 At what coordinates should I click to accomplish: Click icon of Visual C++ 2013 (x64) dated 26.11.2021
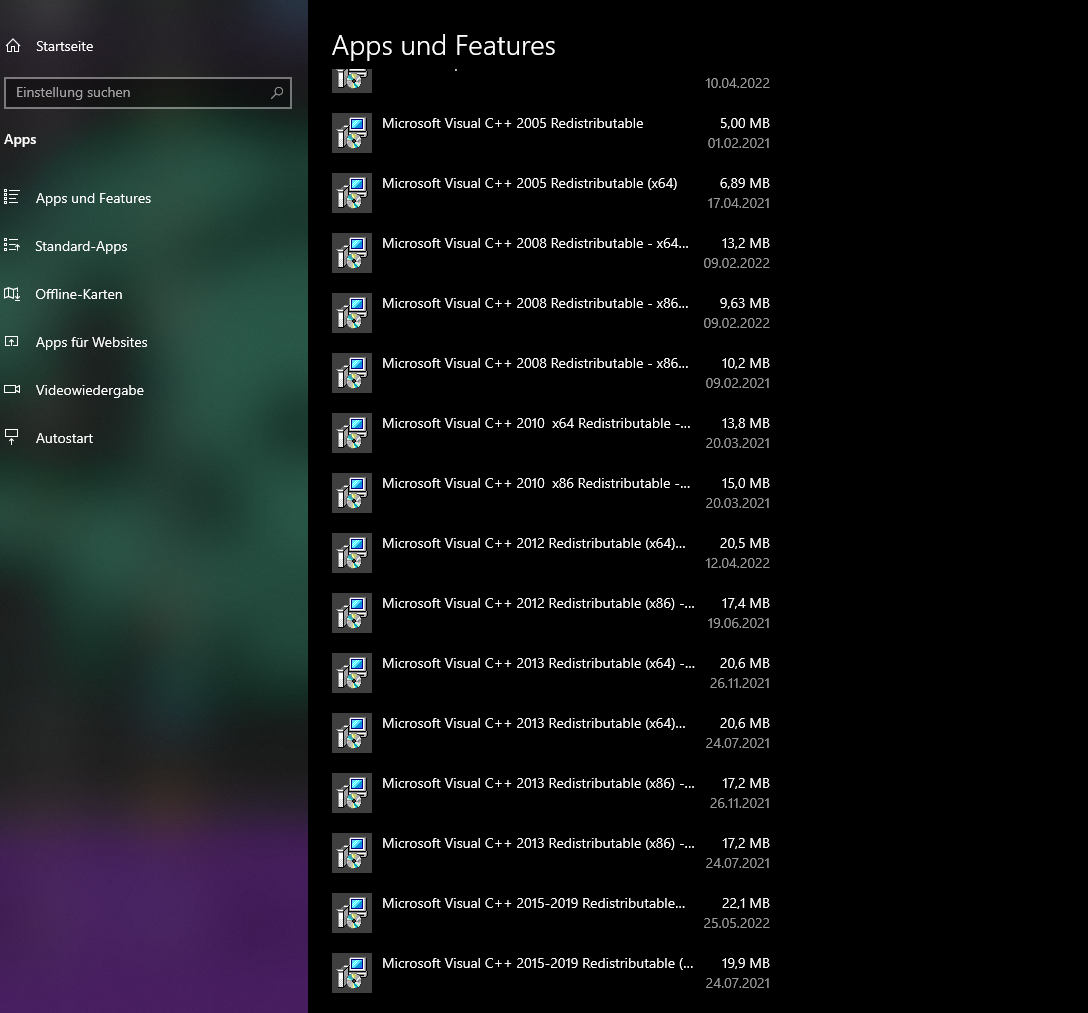point(352,673)
